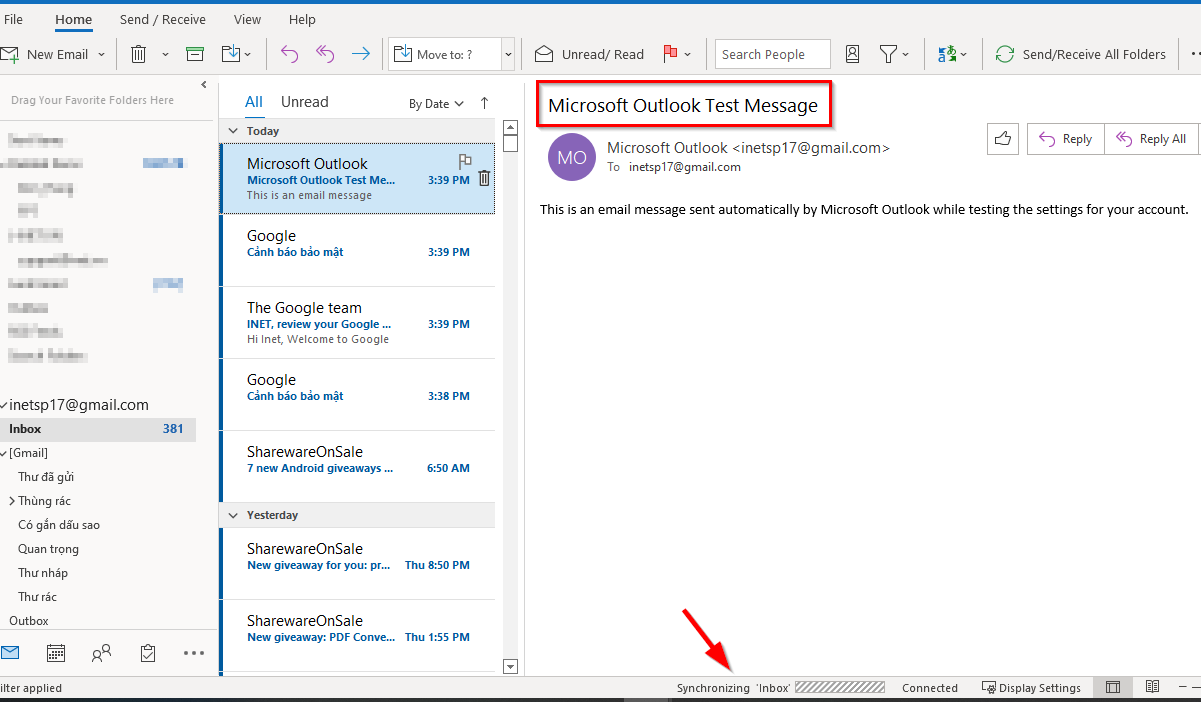
Task: Open the Delete dropdown arrow
Action: pyautogui.click(x=165, y=54)
